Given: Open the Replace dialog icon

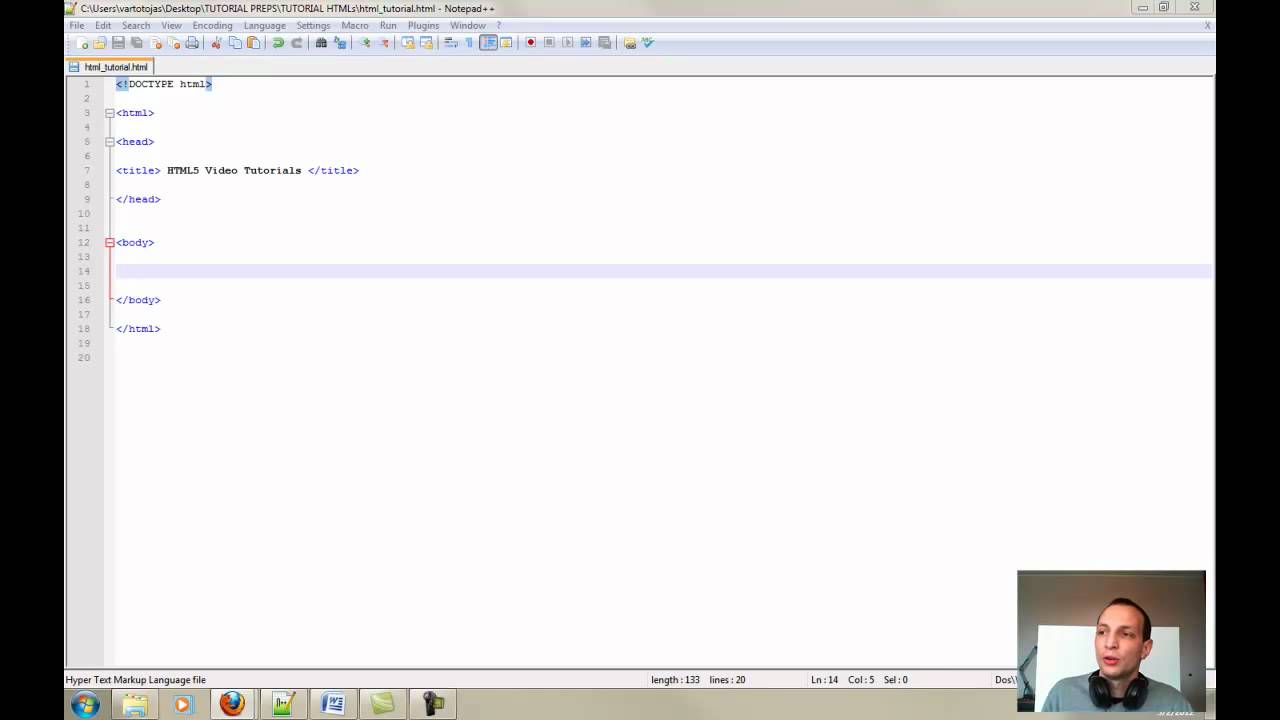Looking at the screenshot, I should (x=340, y=43).
